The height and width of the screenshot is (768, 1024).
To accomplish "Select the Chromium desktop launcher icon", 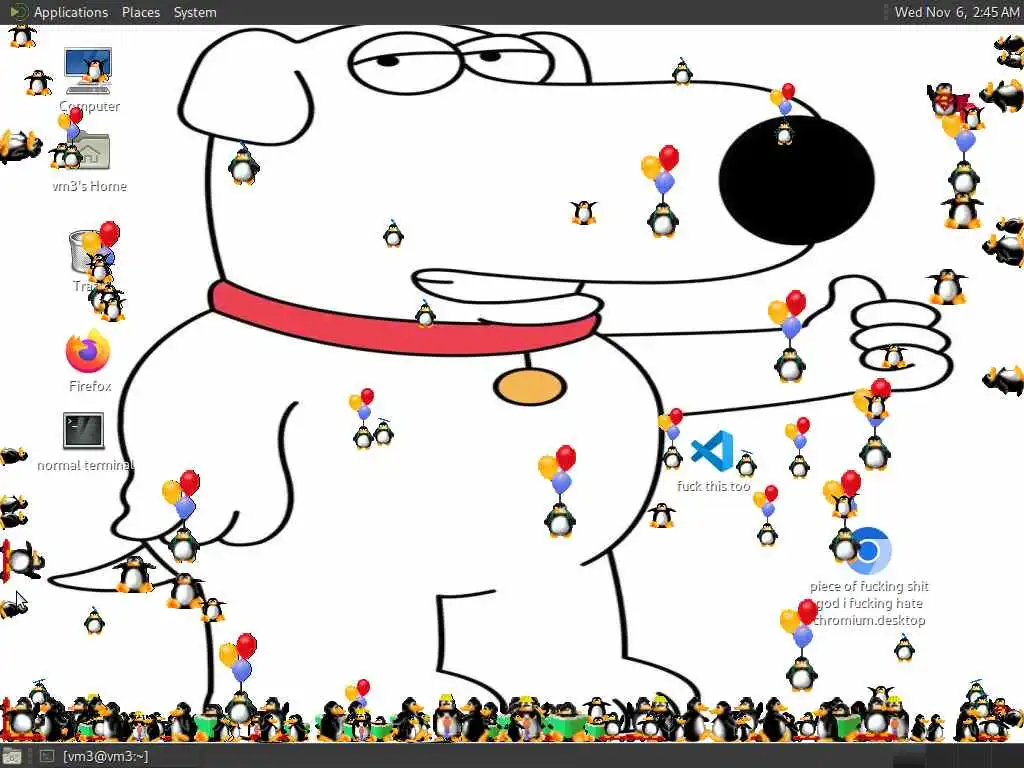I will point(867,551).
